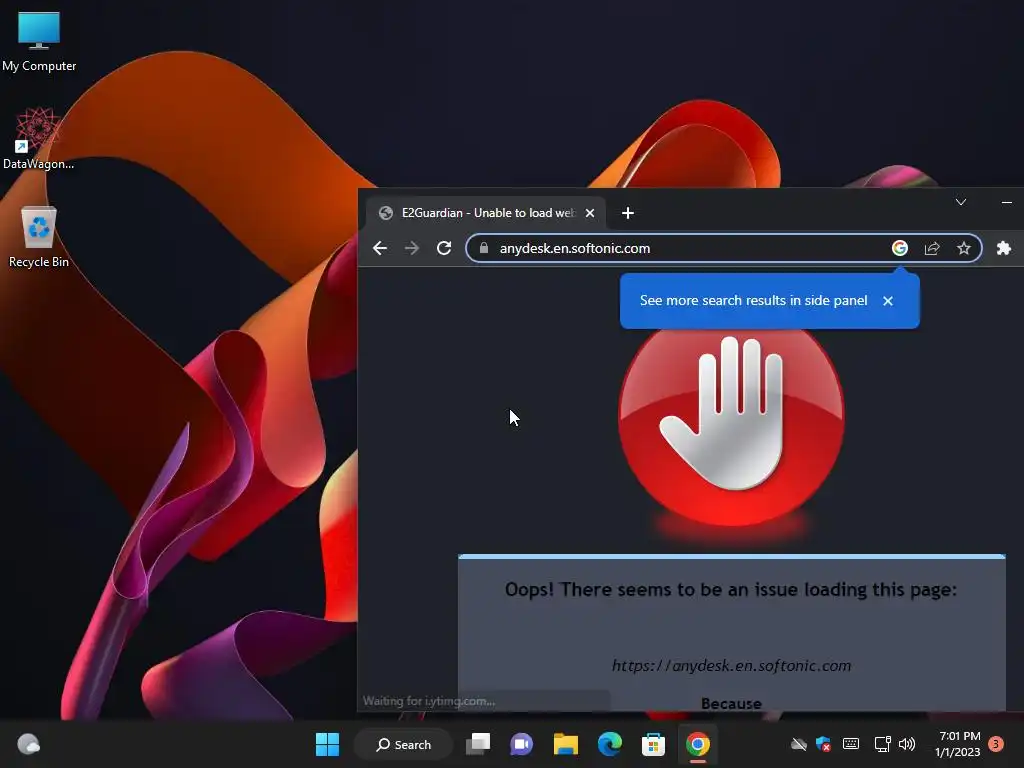
Task: Expand the tab search chevron
Action: [x=961, y=202]
